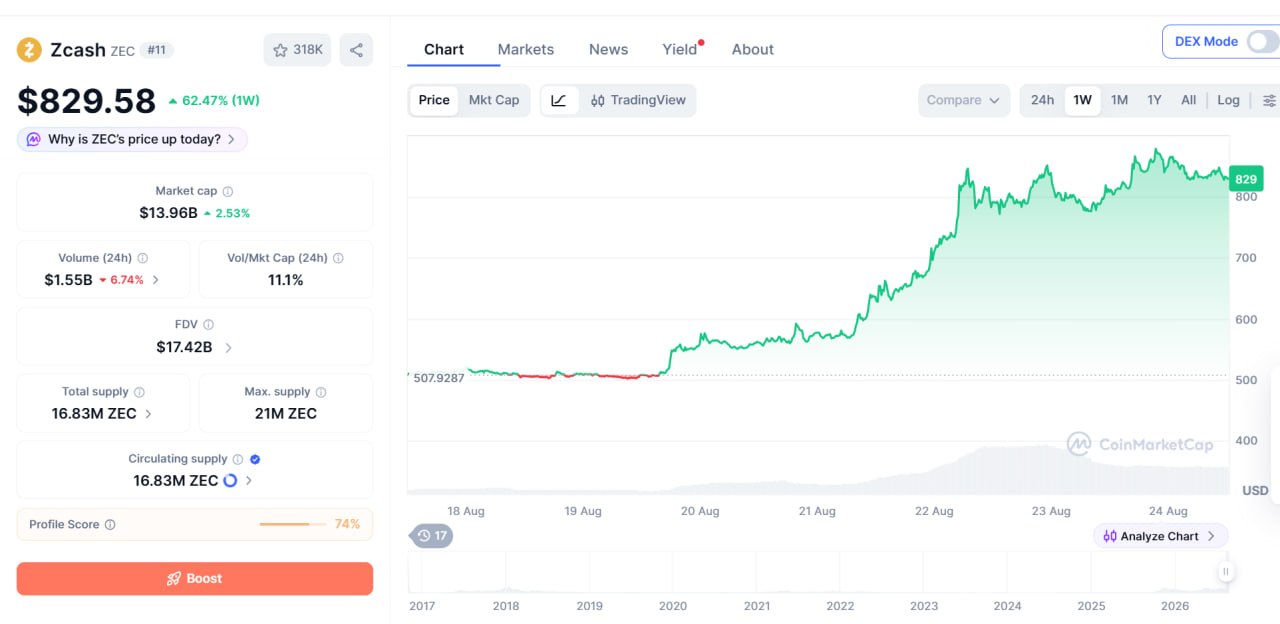The width and height of the screenshot is (1280, 624).
Task: Open Why is ZEC's price up today
Action: click(x=132, y=140)
